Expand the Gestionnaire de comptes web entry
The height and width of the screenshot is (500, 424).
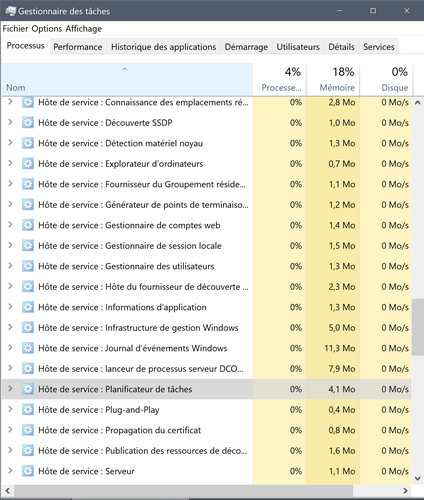pos(10,225)
